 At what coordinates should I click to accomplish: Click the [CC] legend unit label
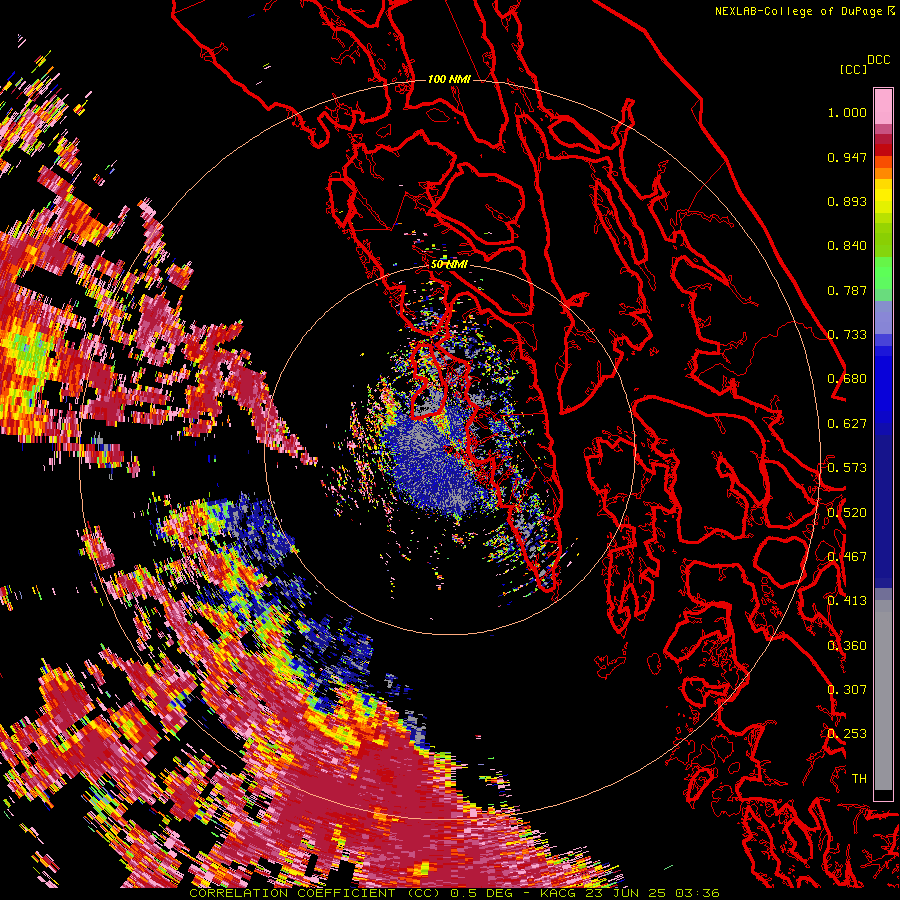(853, 69)
